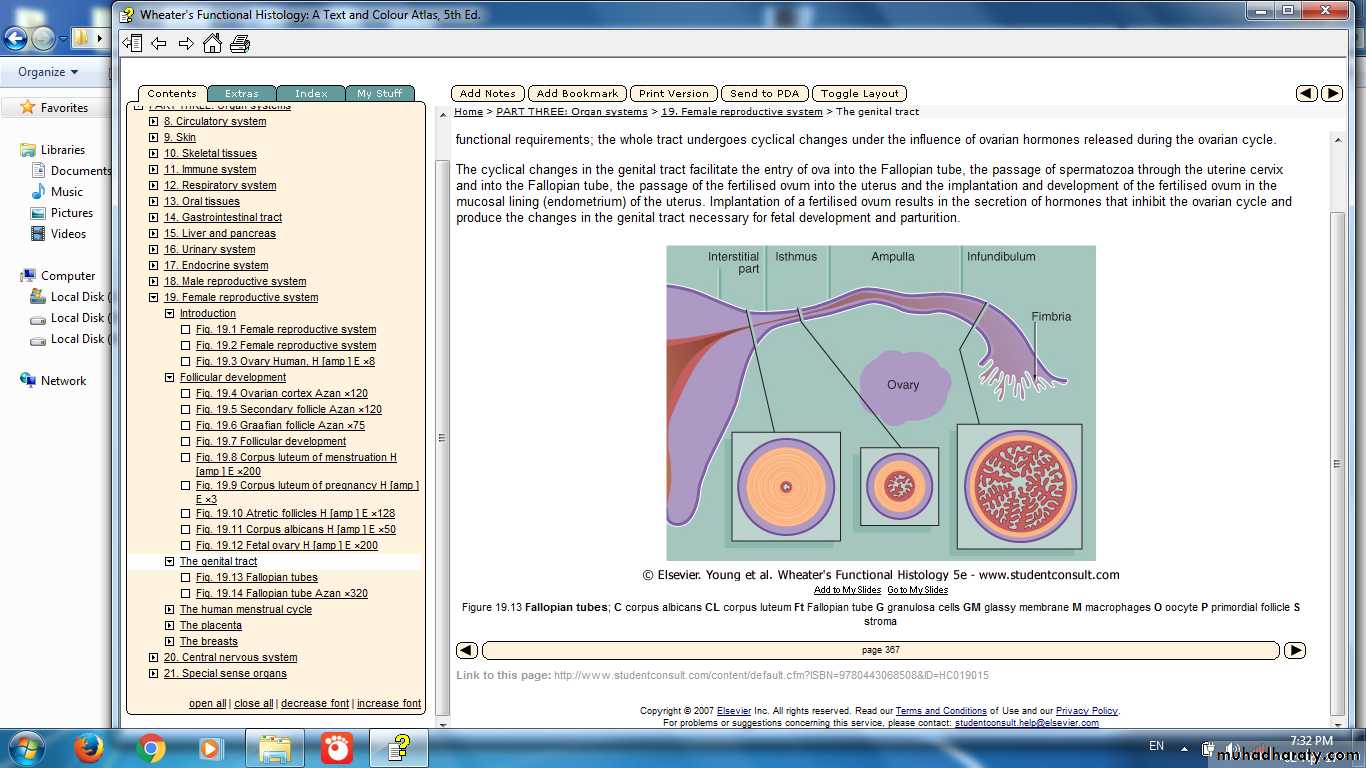Switch to the Index tab
1366x768 pixels.
coord(311,93)
